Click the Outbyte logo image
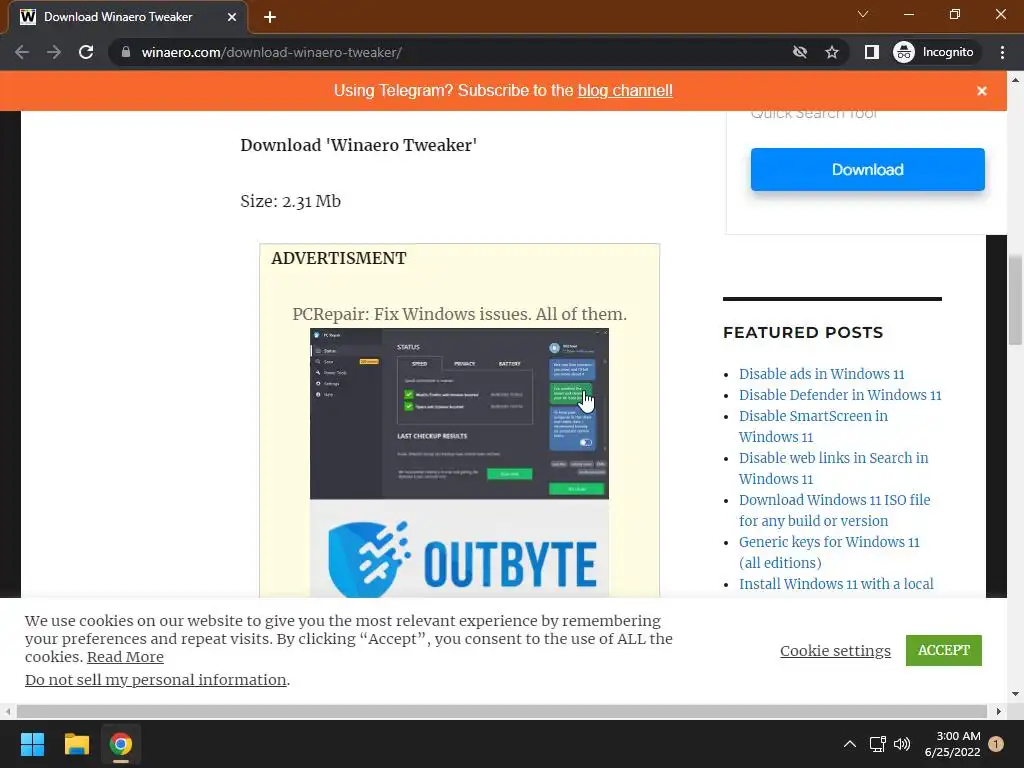 [x=459, y=549]
